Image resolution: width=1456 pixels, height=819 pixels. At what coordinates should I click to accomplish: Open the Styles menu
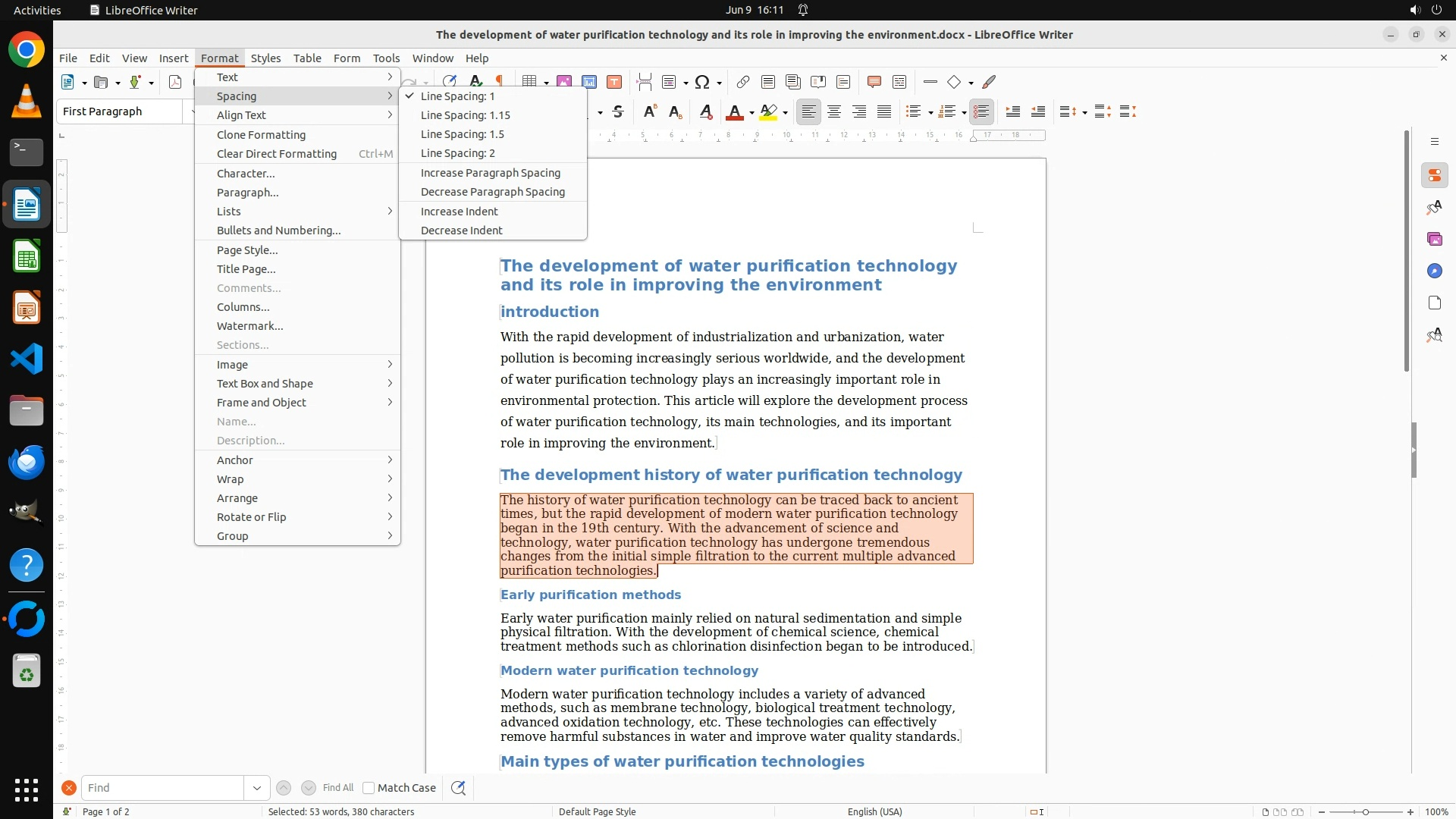[x=265, y=58]
